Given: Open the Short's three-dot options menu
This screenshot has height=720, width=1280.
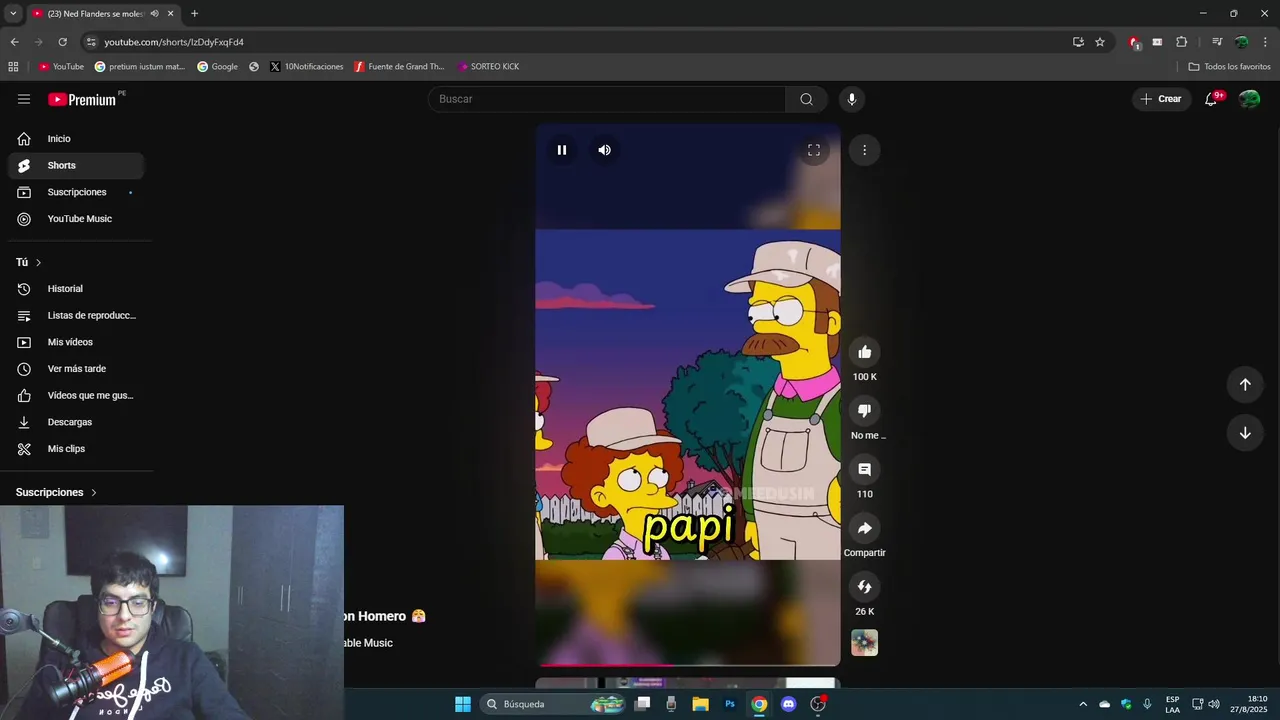Looking at the screenshot, I should [x=864, y=150].
